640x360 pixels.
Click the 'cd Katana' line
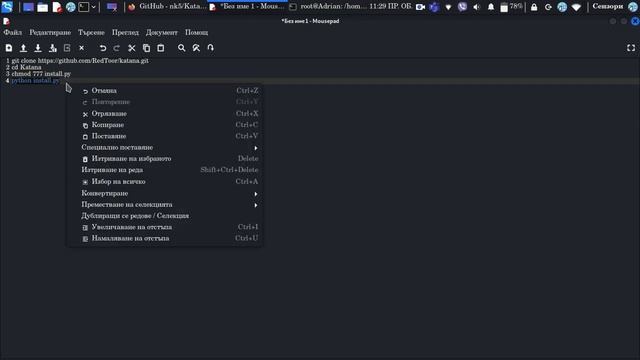click(x=27, y=67)
